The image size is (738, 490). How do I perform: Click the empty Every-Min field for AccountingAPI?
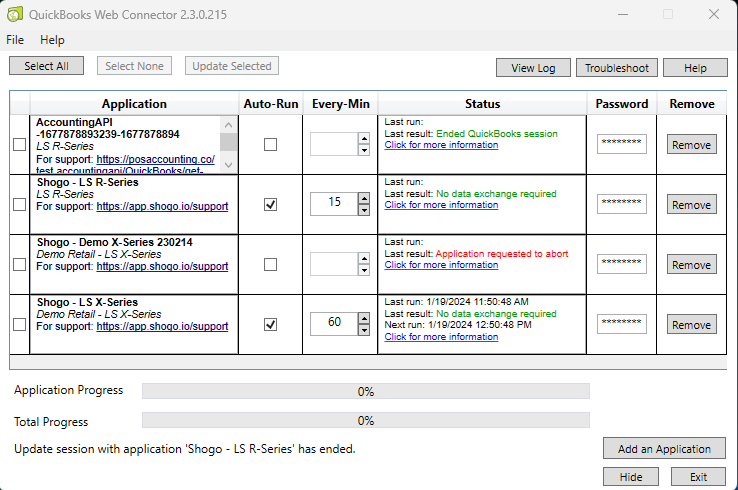pyautogui.click(x=334, y=144)
